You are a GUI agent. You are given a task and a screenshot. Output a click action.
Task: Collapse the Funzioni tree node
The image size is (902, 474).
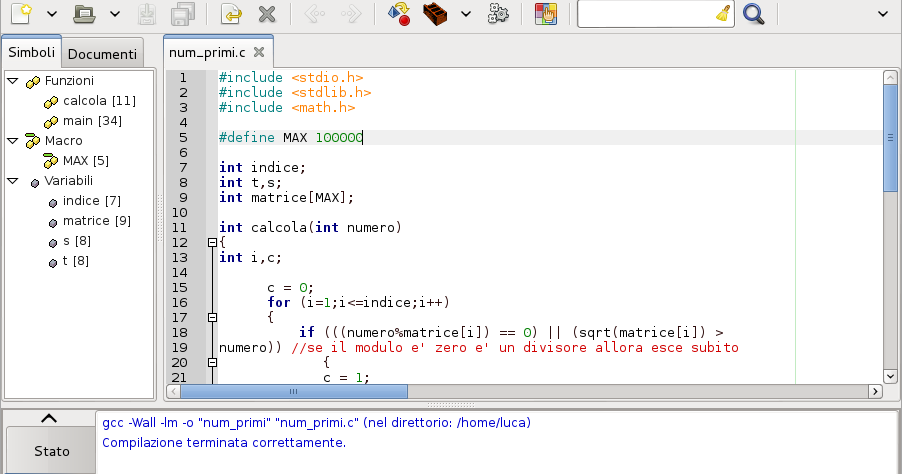pyautogui.click(x=13, y=81)
